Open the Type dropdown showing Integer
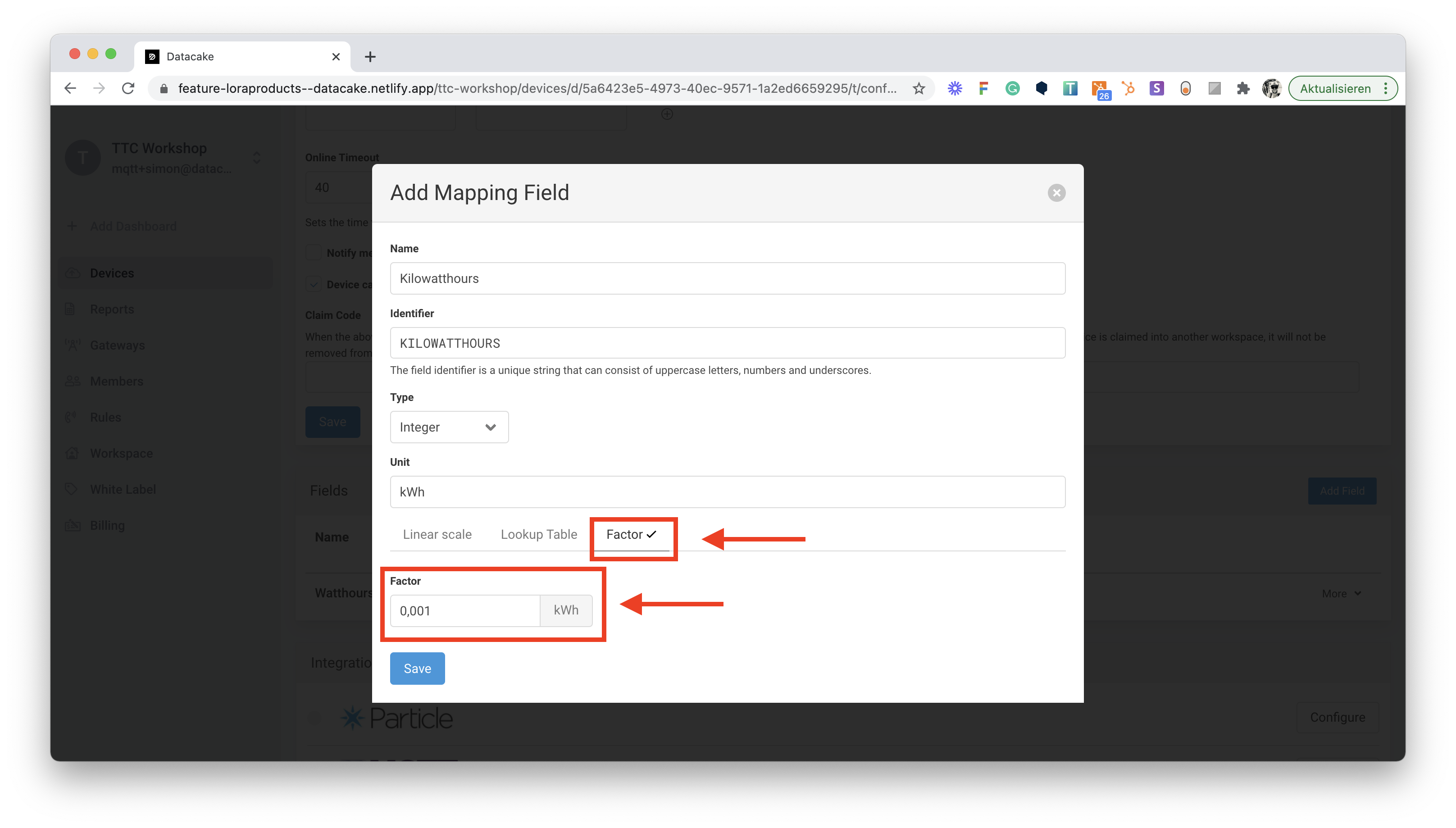The width and height of the screenshot is (1456, 828). point(449,427)
